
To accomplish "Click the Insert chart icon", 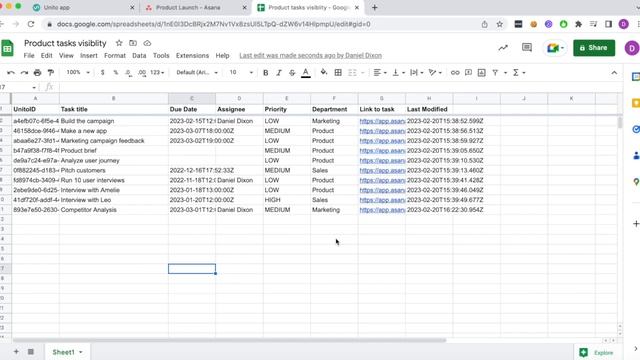I will coord(482,73).
